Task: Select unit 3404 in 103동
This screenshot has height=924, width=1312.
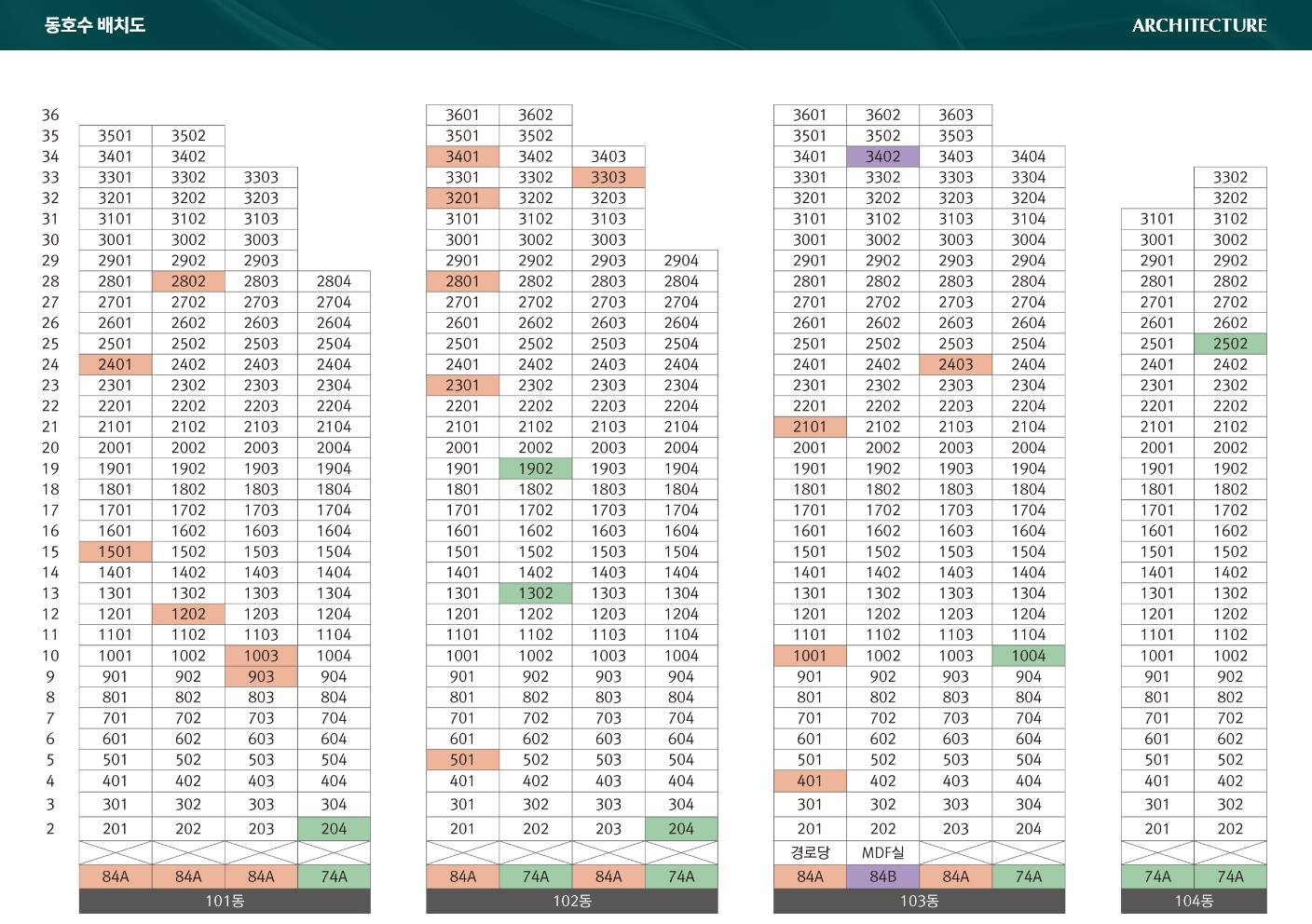Action: pyautogui.click(x=1029, y=156)
